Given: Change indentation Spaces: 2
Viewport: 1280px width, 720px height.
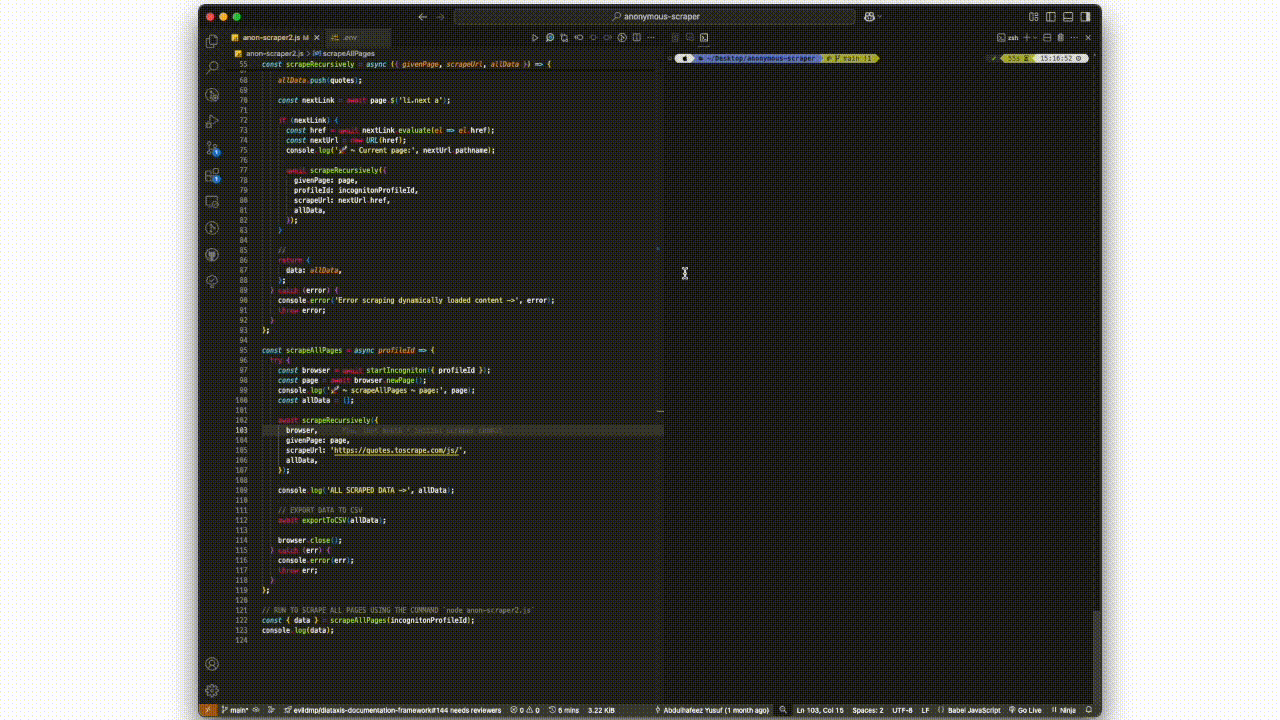Looking at the screenshot, I should 868,710.
